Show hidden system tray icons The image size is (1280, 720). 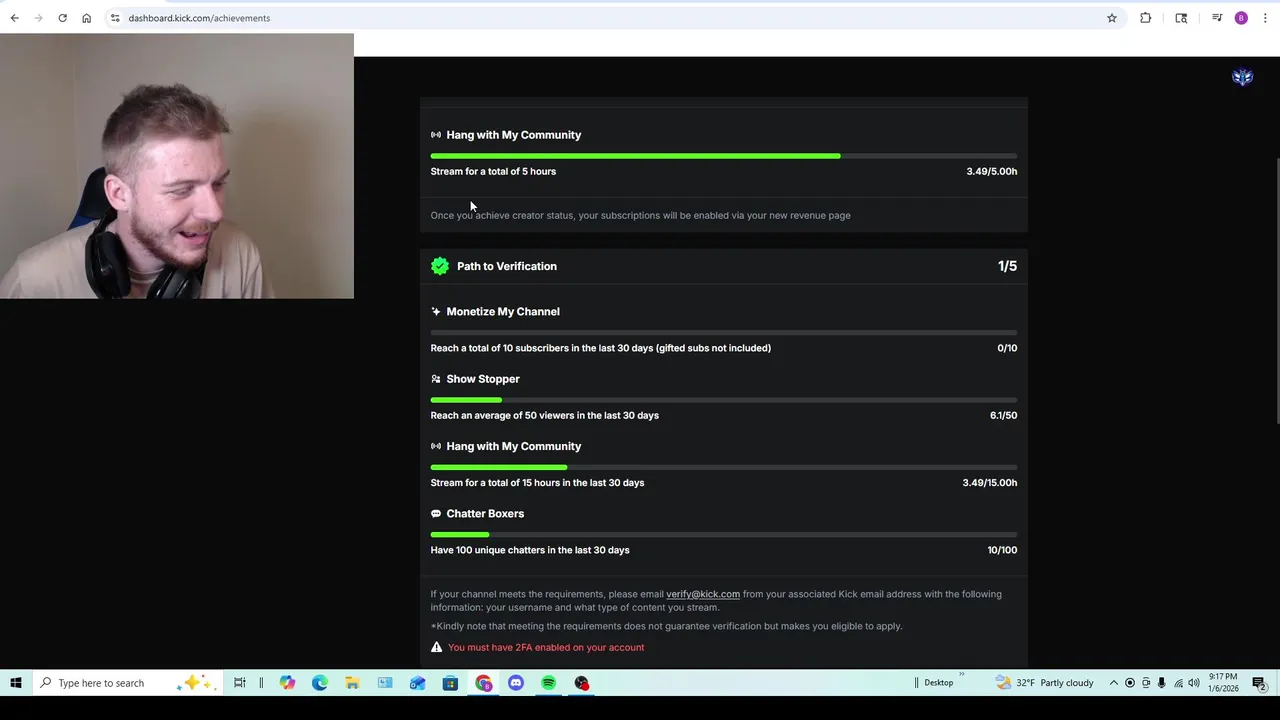pos(1114,683)
